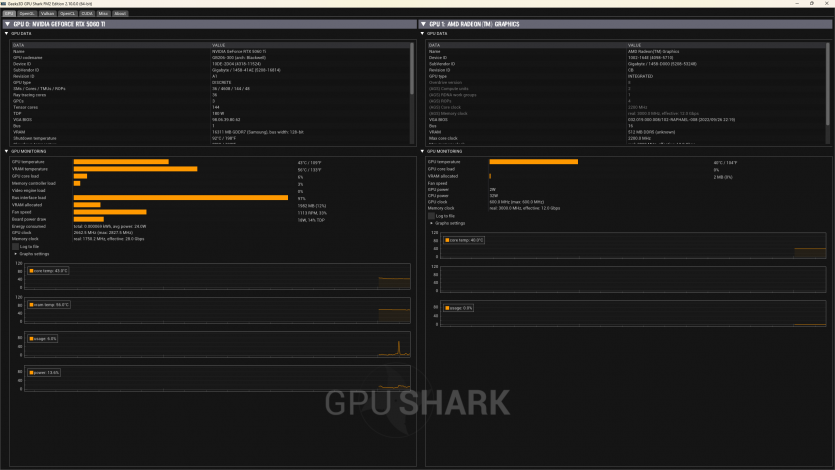Click the NVIDIA core temp graph legend swatch

pyautogui.click(x=31, y=271)
